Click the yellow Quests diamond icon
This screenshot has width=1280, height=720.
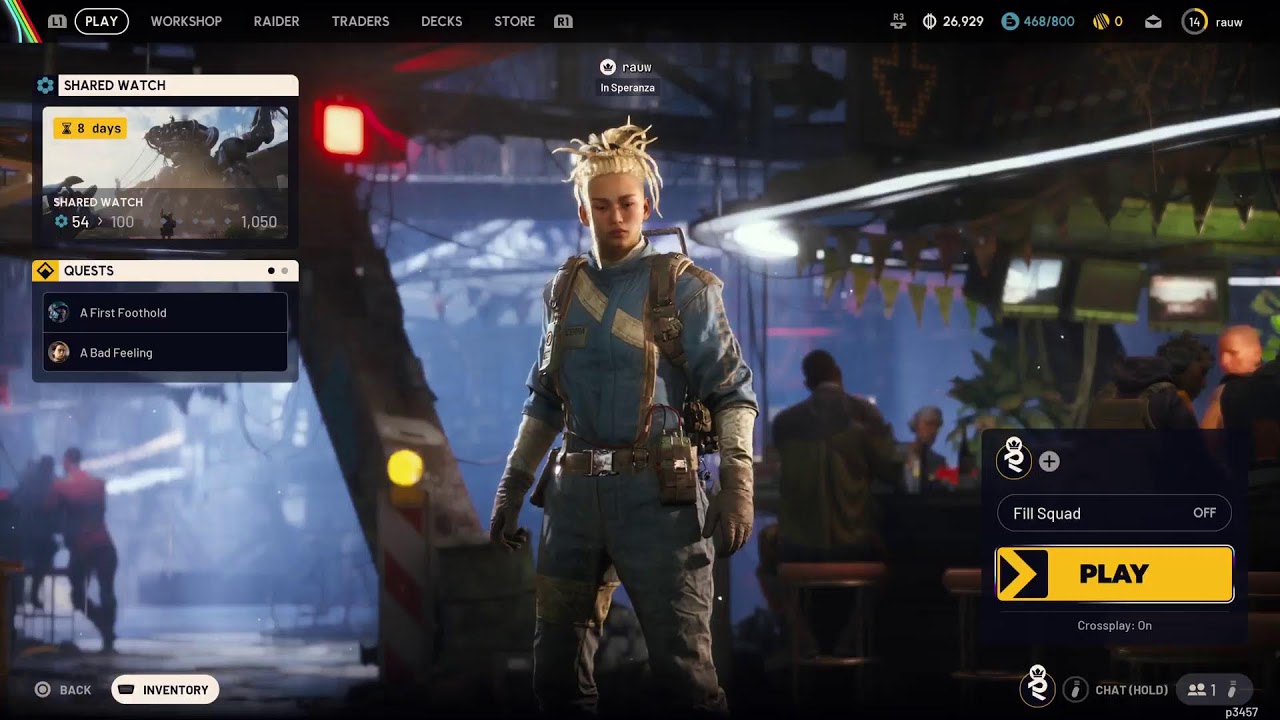click(x=45, y=271)
